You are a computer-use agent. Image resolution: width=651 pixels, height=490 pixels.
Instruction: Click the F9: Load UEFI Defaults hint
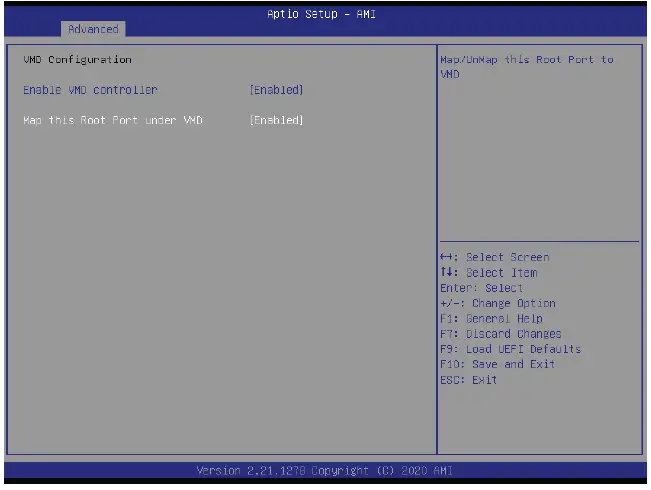pos(511,349)
